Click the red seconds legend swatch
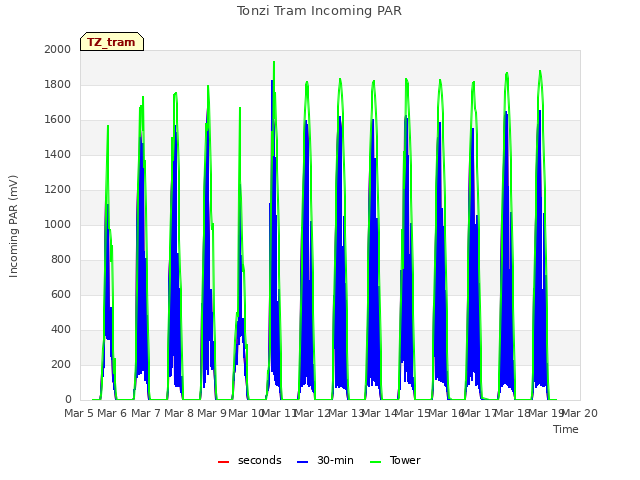Image resolution: width=640 pixels, height=480 pixels. tap(223, 462)
